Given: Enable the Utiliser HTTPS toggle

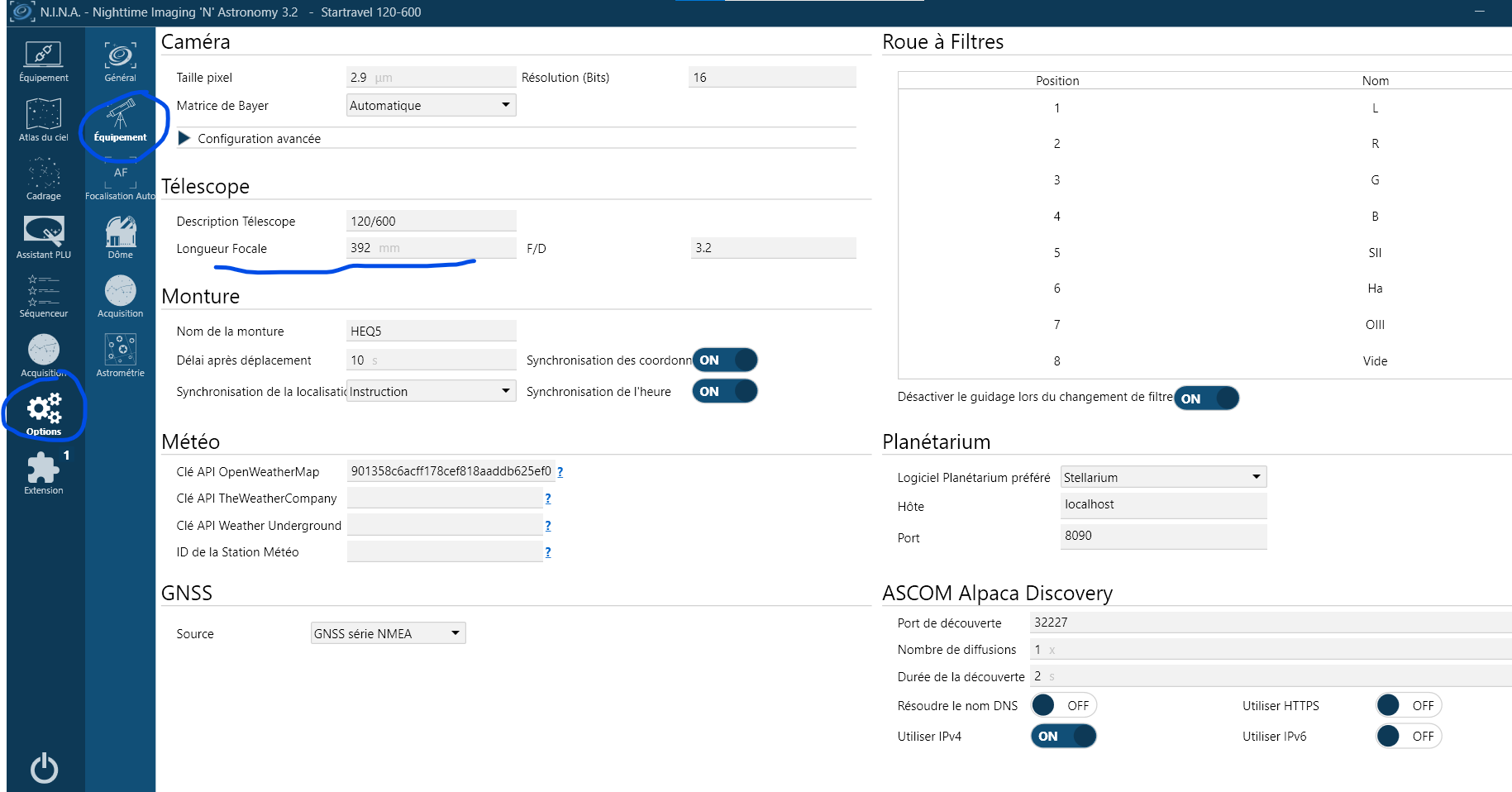Looking at the screenshot, I should coord(1409,705).
